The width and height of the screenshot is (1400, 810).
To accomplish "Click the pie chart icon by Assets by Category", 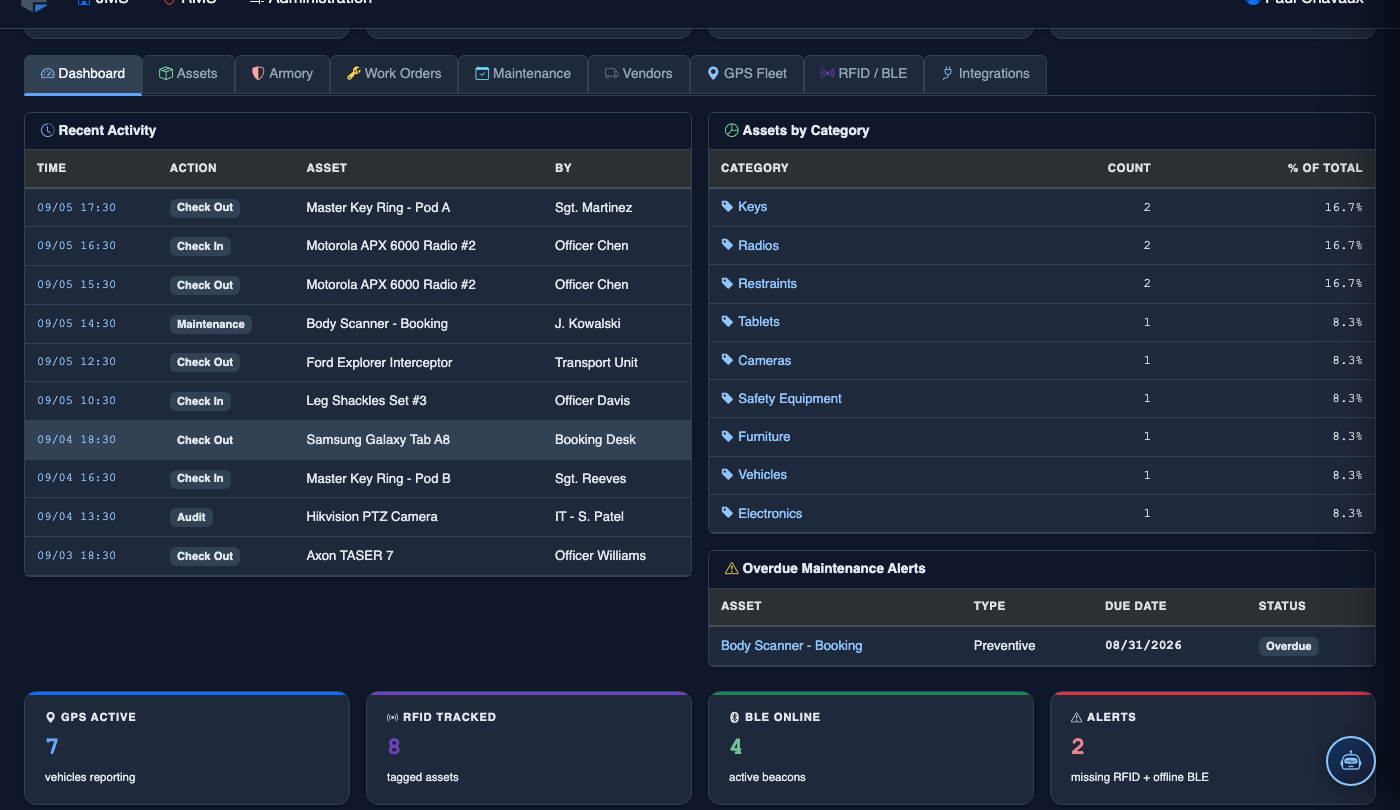I will pyautogui.click(x=731, y=130).
